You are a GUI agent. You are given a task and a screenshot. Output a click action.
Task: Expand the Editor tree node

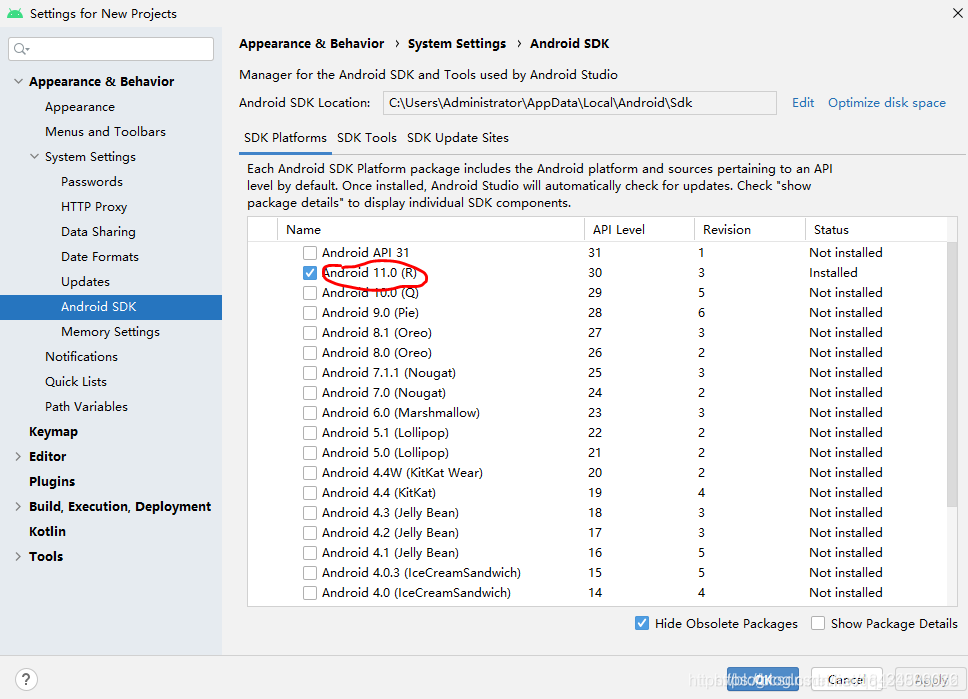pyautogui.click(x=18, y=456)
